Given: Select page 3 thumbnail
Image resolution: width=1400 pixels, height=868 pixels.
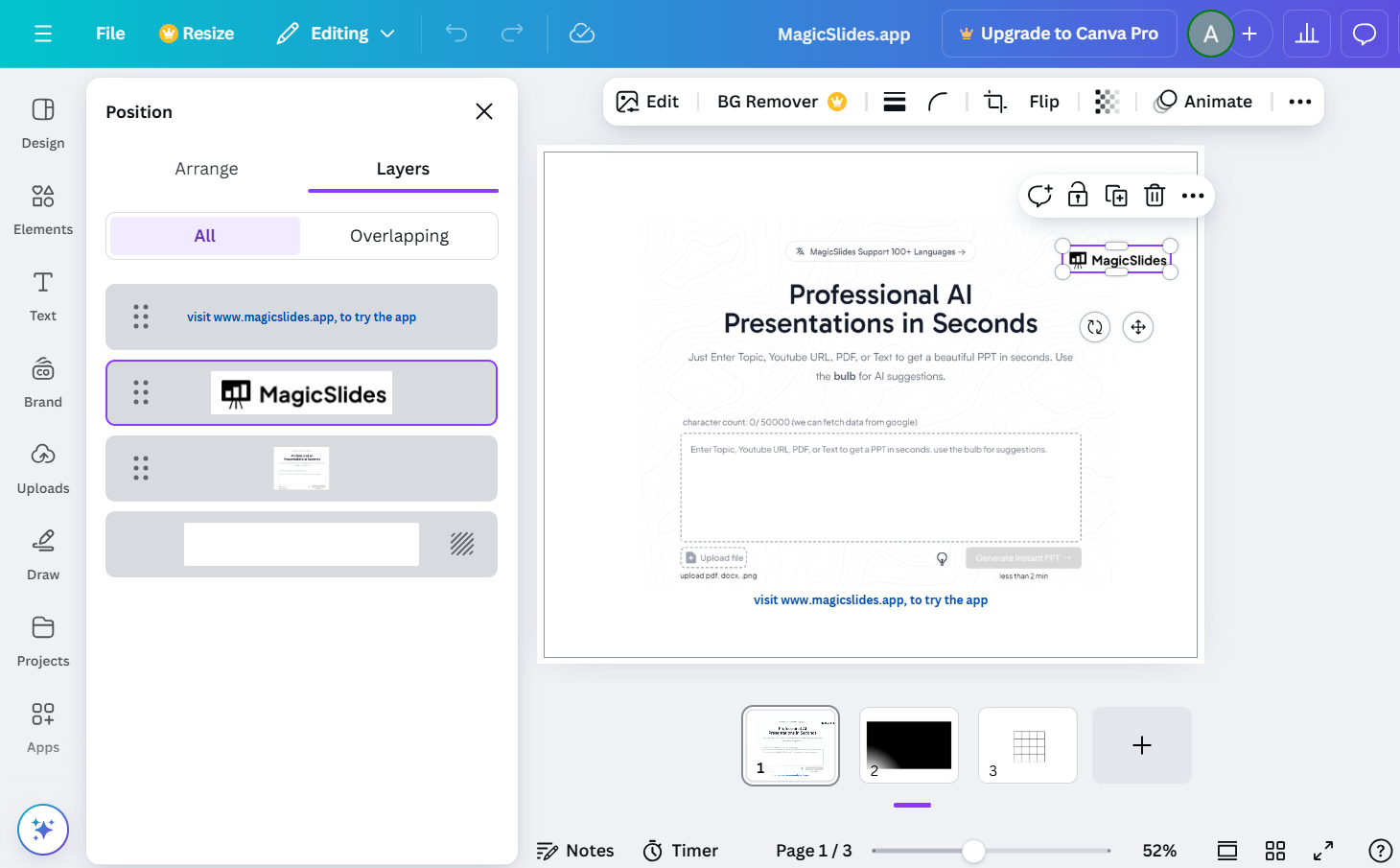Looking at the screenshot, I should click(1028, 745).
